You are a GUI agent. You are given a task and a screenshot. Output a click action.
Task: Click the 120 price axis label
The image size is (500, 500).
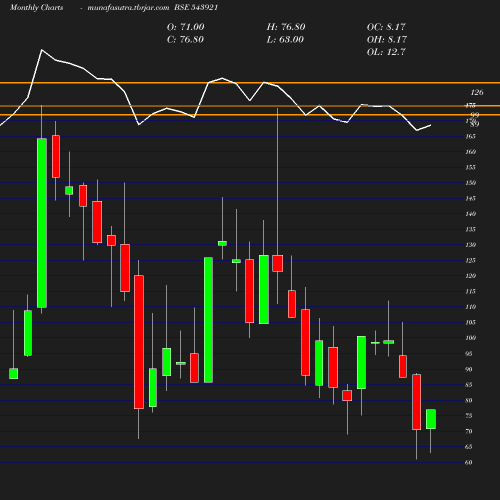click(470, 276)
